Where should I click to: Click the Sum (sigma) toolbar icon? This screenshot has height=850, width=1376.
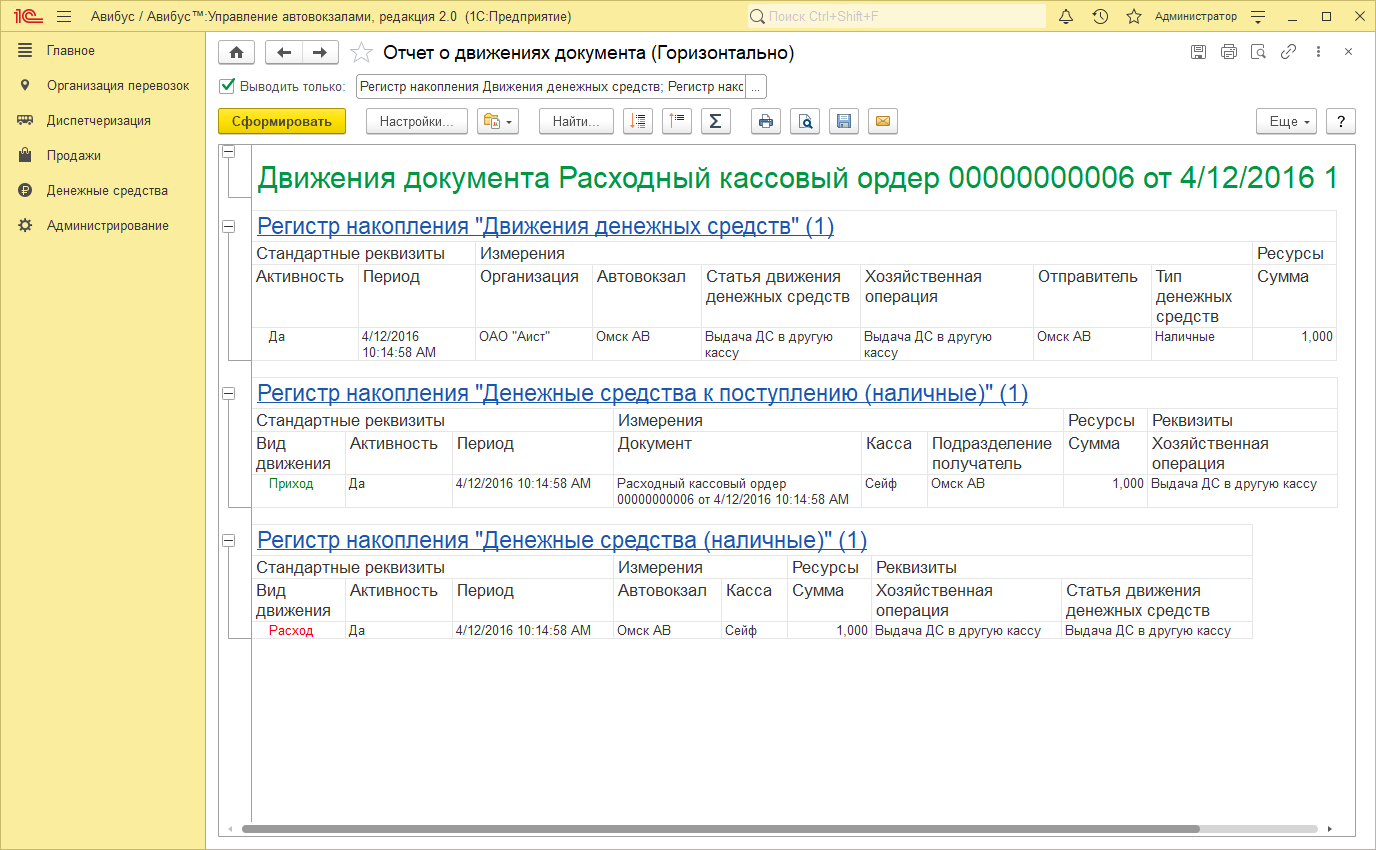pos(715,121)
